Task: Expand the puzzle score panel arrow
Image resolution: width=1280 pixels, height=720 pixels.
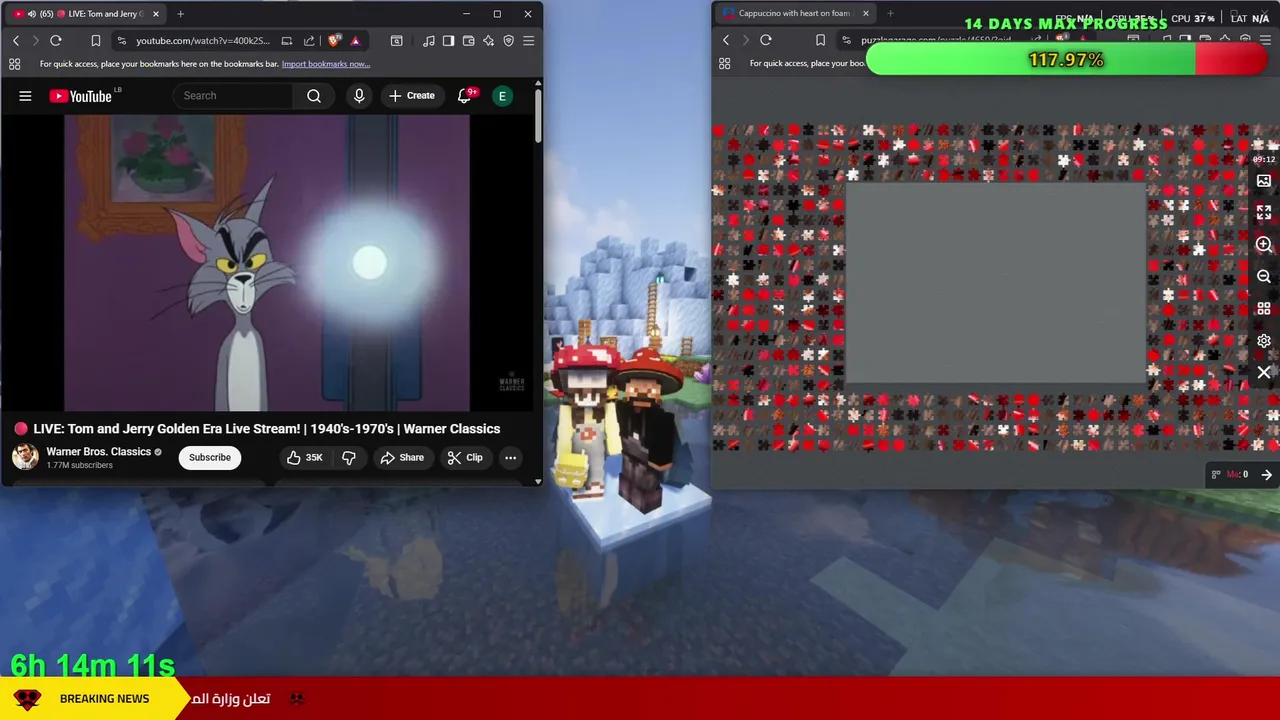Action: [1266, 475]
